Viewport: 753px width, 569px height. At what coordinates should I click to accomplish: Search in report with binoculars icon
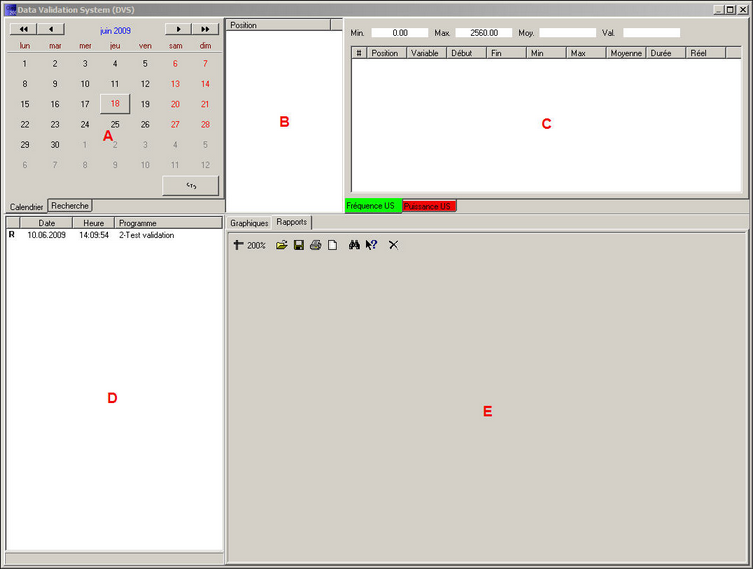point(354,245)
